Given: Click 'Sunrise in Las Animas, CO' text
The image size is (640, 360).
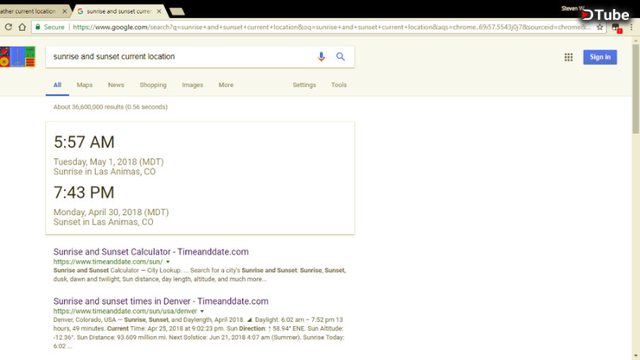Looking at the screenshot, I should [104, 172].
